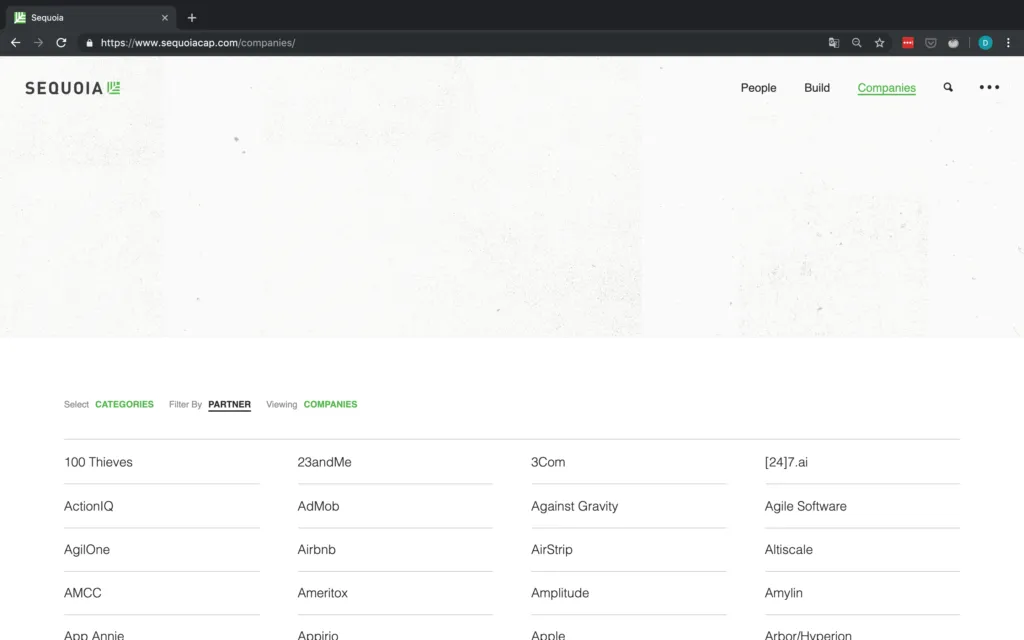Viewport: 1024px width, 640px height.
Task: Open a new browser tab
Action: [x=192, y=18]
